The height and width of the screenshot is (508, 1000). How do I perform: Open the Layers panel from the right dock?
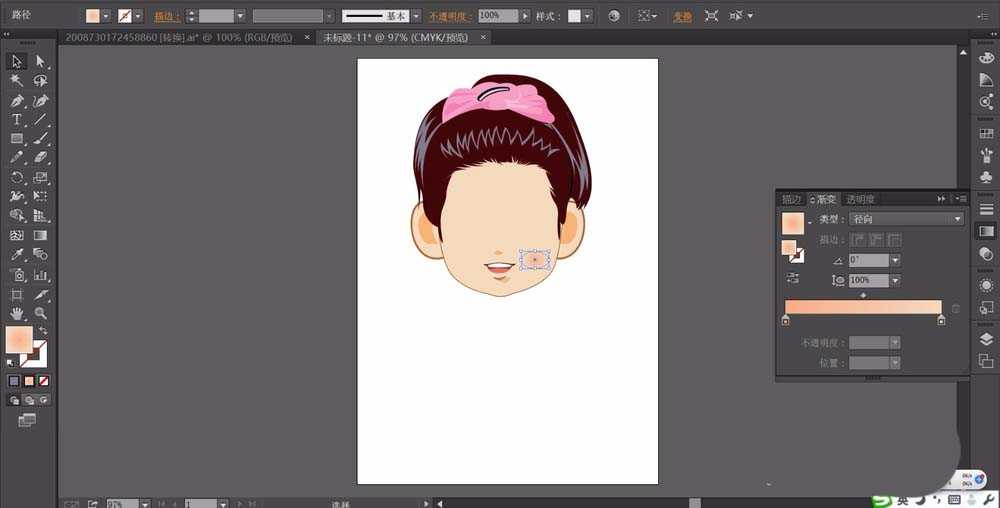pos(986,339)
